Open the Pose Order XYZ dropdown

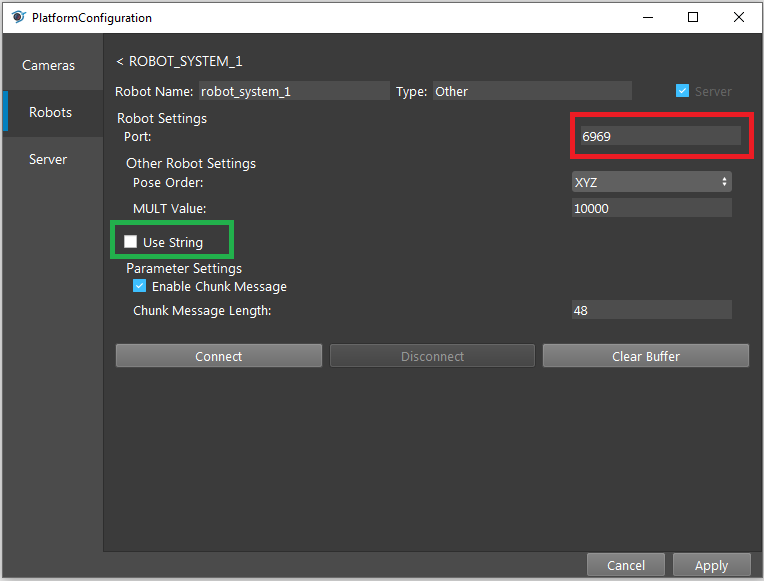pos(651,182)
